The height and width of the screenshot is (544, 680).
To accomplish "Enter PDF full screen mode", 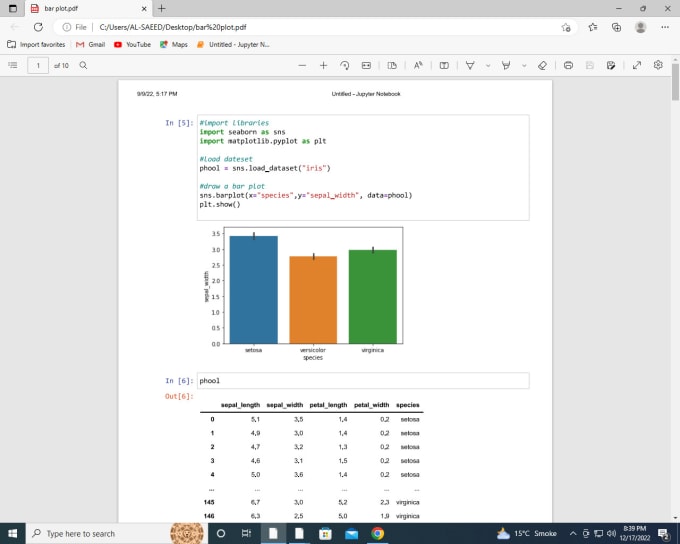I will [x=637, y=66].
